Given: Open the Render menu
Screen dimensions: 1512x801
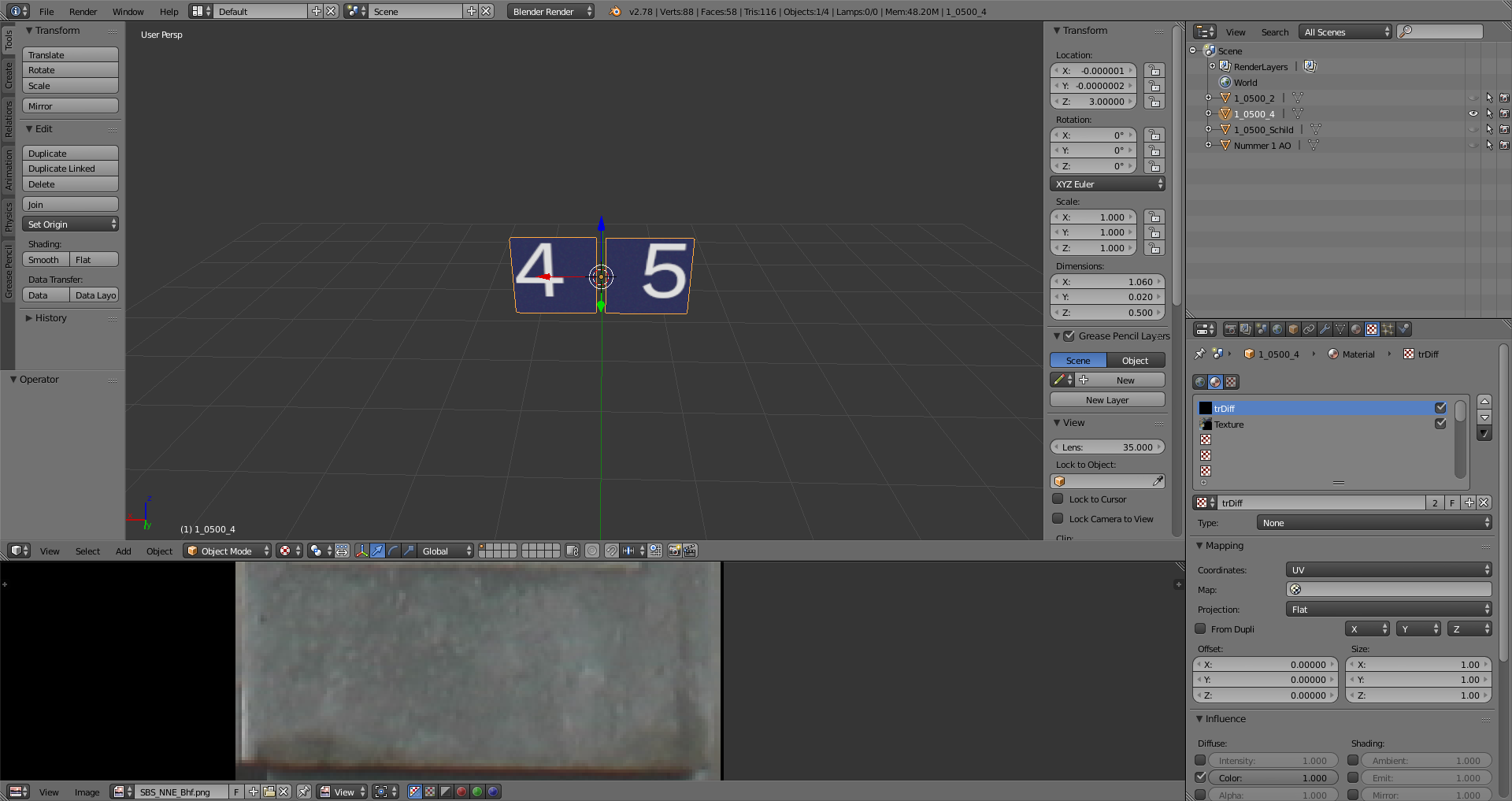Looking at the screenshot, I should click(x=83, y=12).
